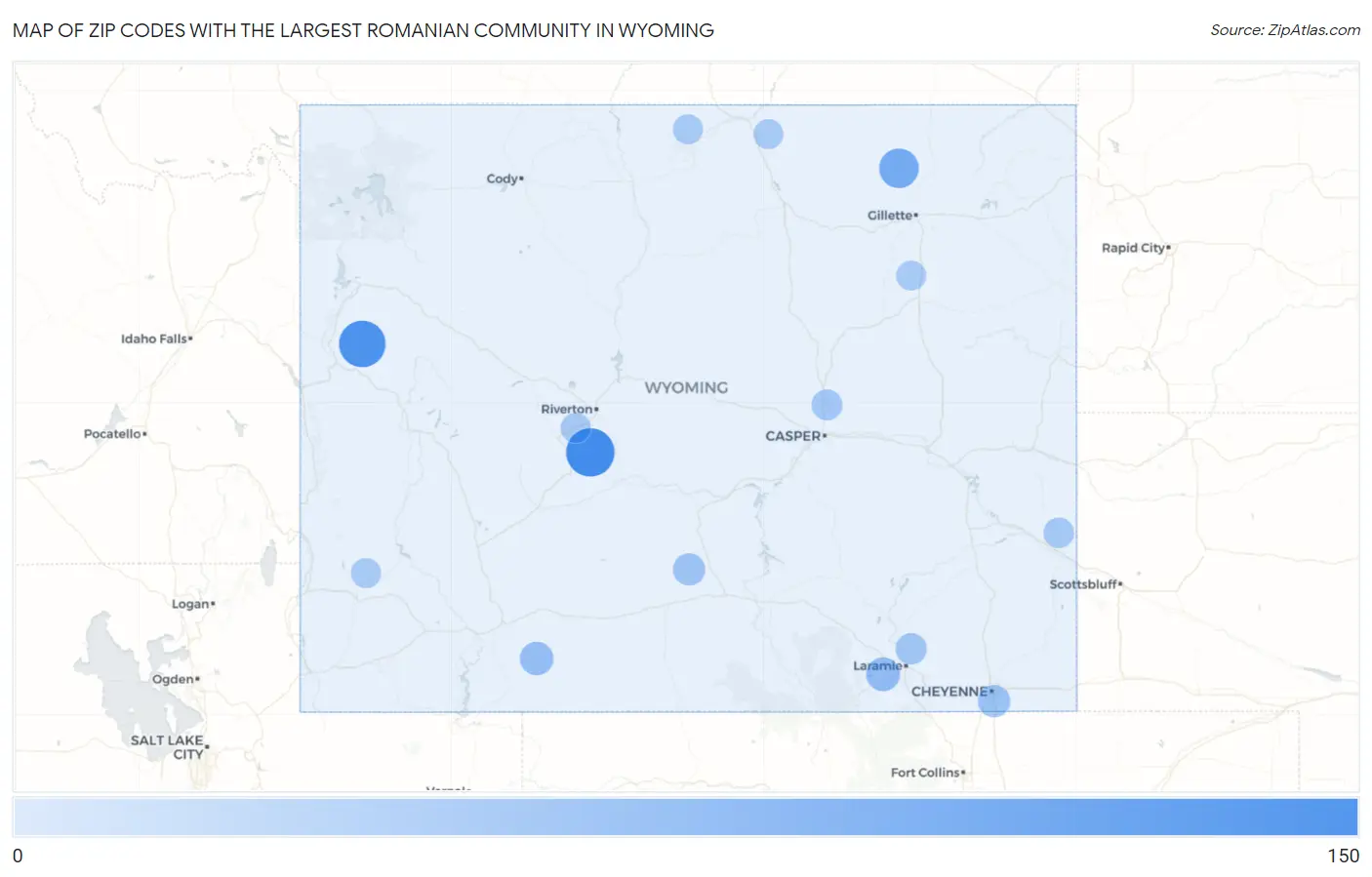The height and width of the screenshot is (877, 1372).
Task: Select the bubble northeast of Cody at top
Action: [688, 129]
